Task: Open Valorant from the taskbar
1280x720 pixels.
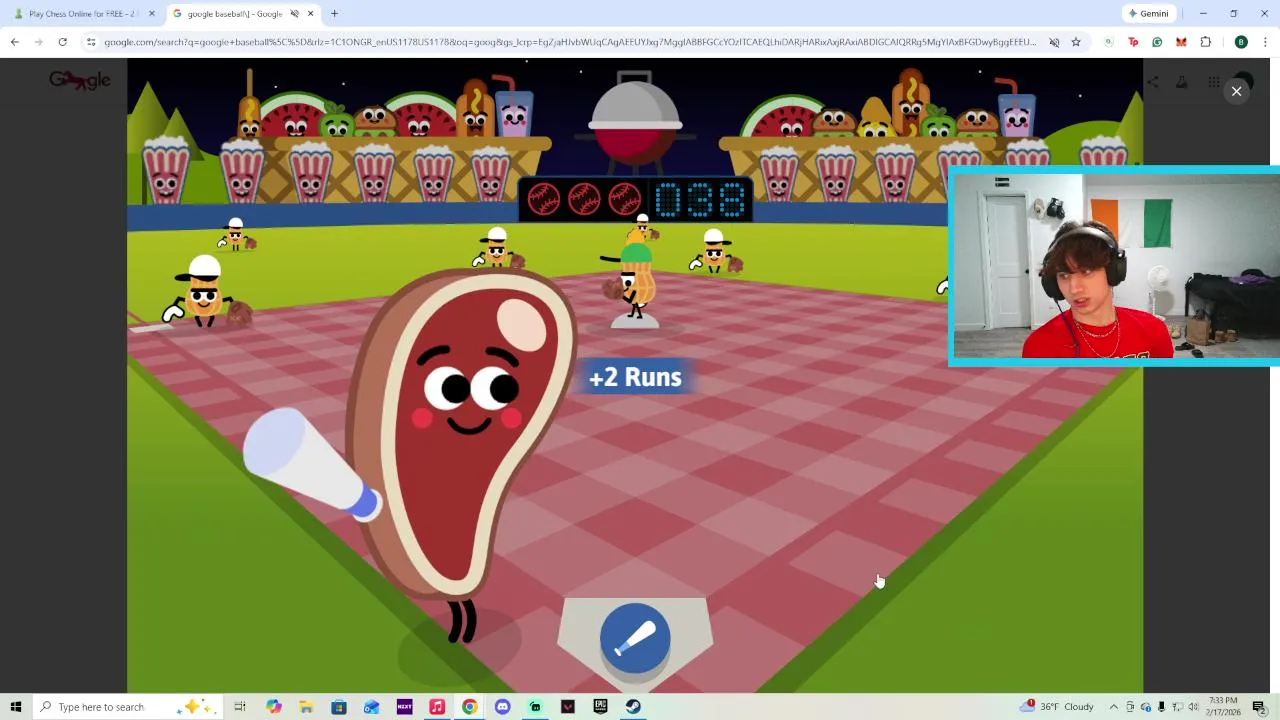Action: (x=567, y=707)
